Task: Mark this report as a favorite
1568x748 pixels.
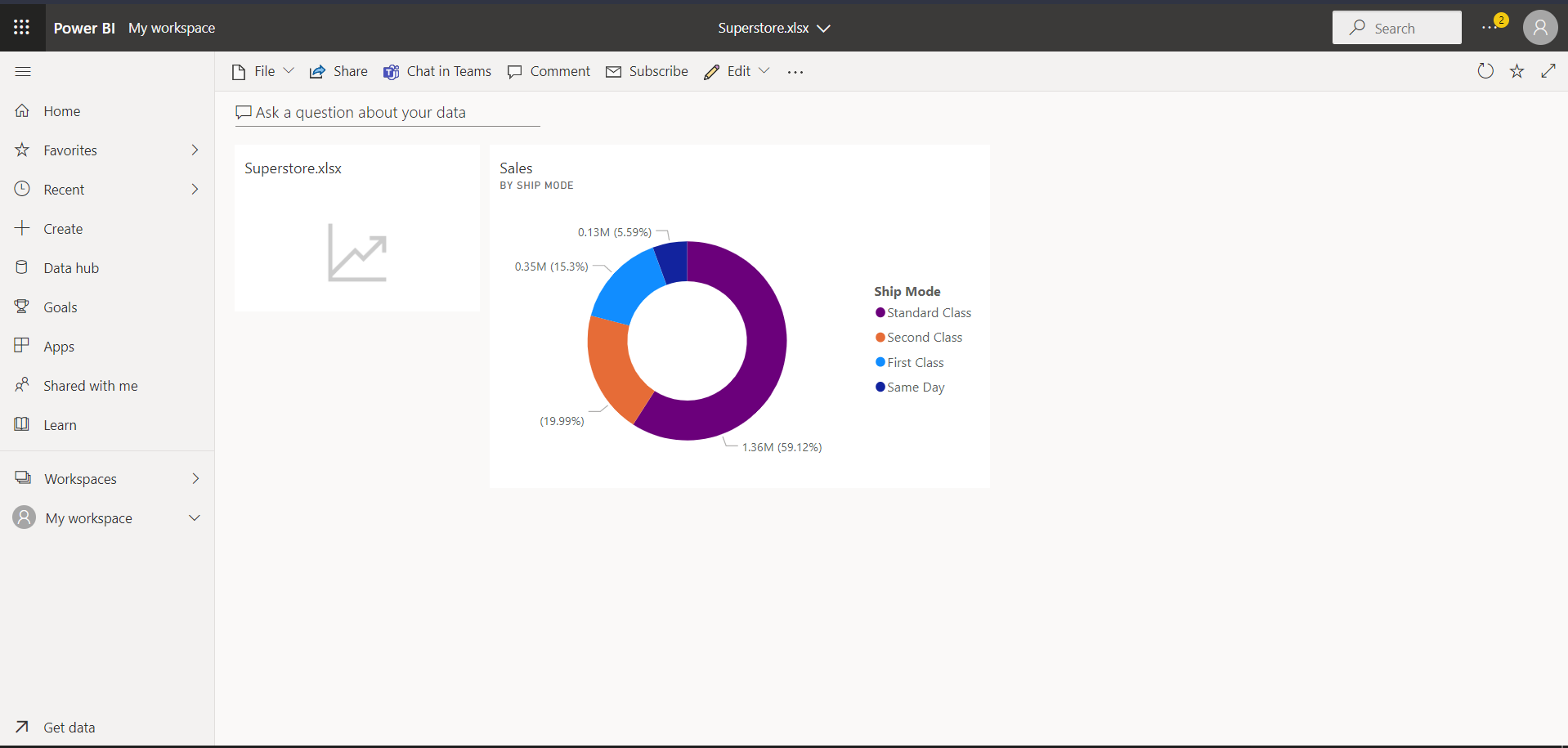Action: coord(1517,71)
